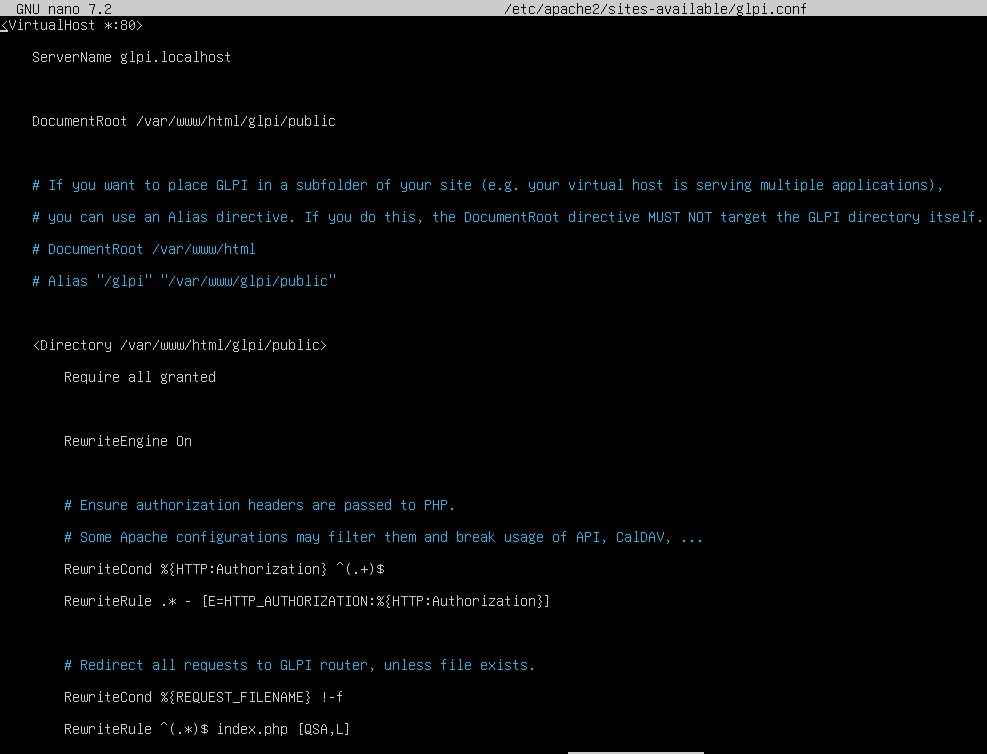Click the RewriteCond %{HTTP:Authorization} line
This screenshot has height=754, width=987.
224,569
